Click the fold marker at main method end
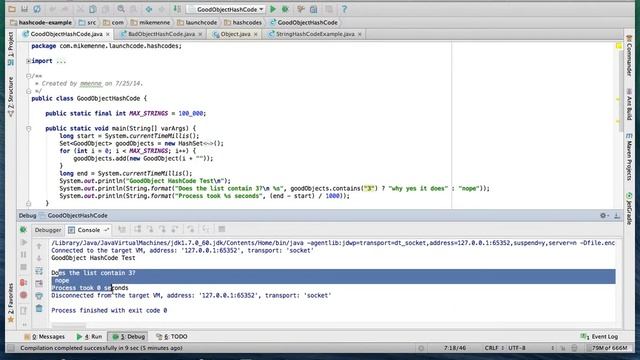This screenshot has height=360, width=640. tap(29, 203)
